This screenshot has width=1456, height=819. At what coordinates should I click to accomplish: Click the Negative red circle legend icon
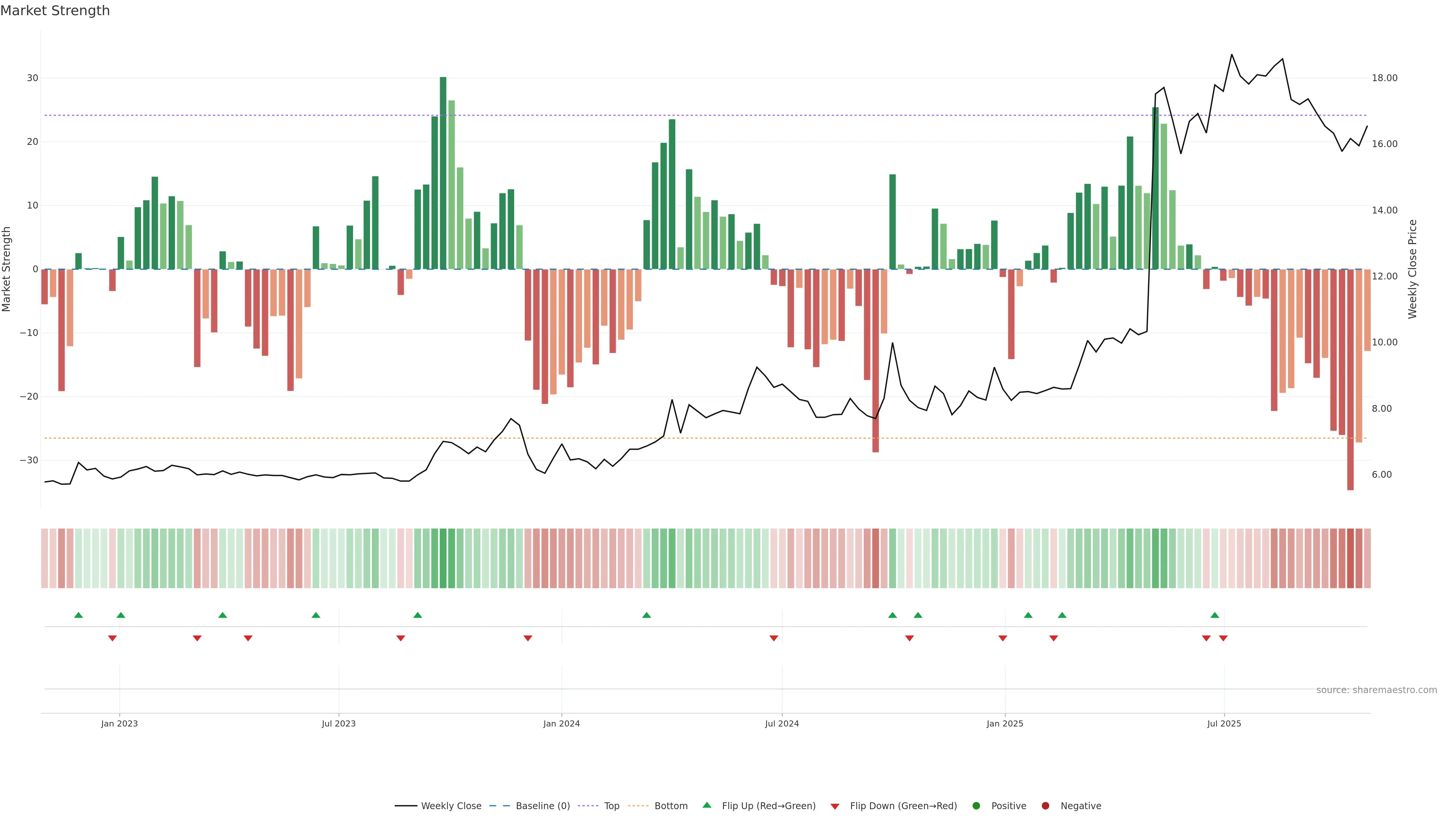[1045, 806]
